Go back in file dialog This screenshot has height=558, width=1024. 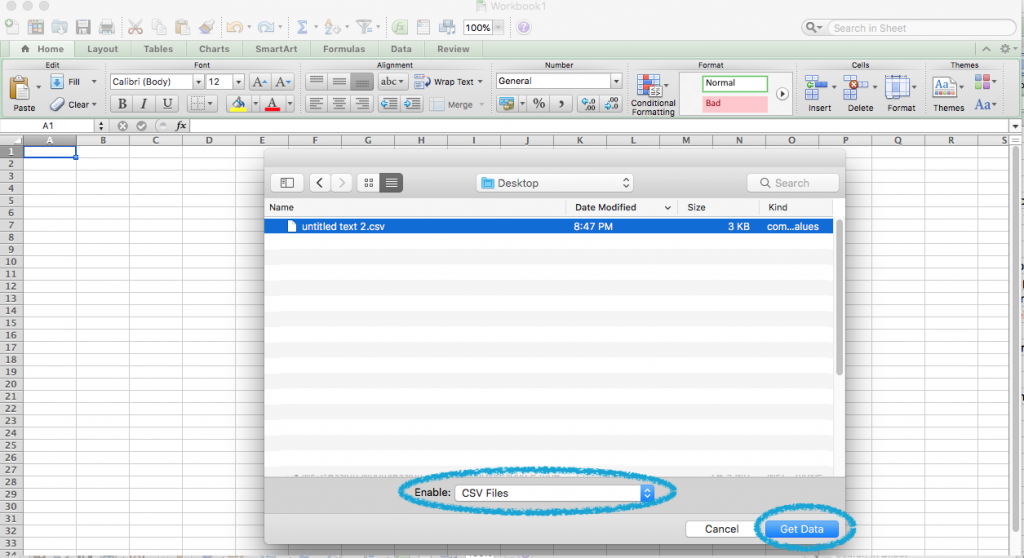320,183
